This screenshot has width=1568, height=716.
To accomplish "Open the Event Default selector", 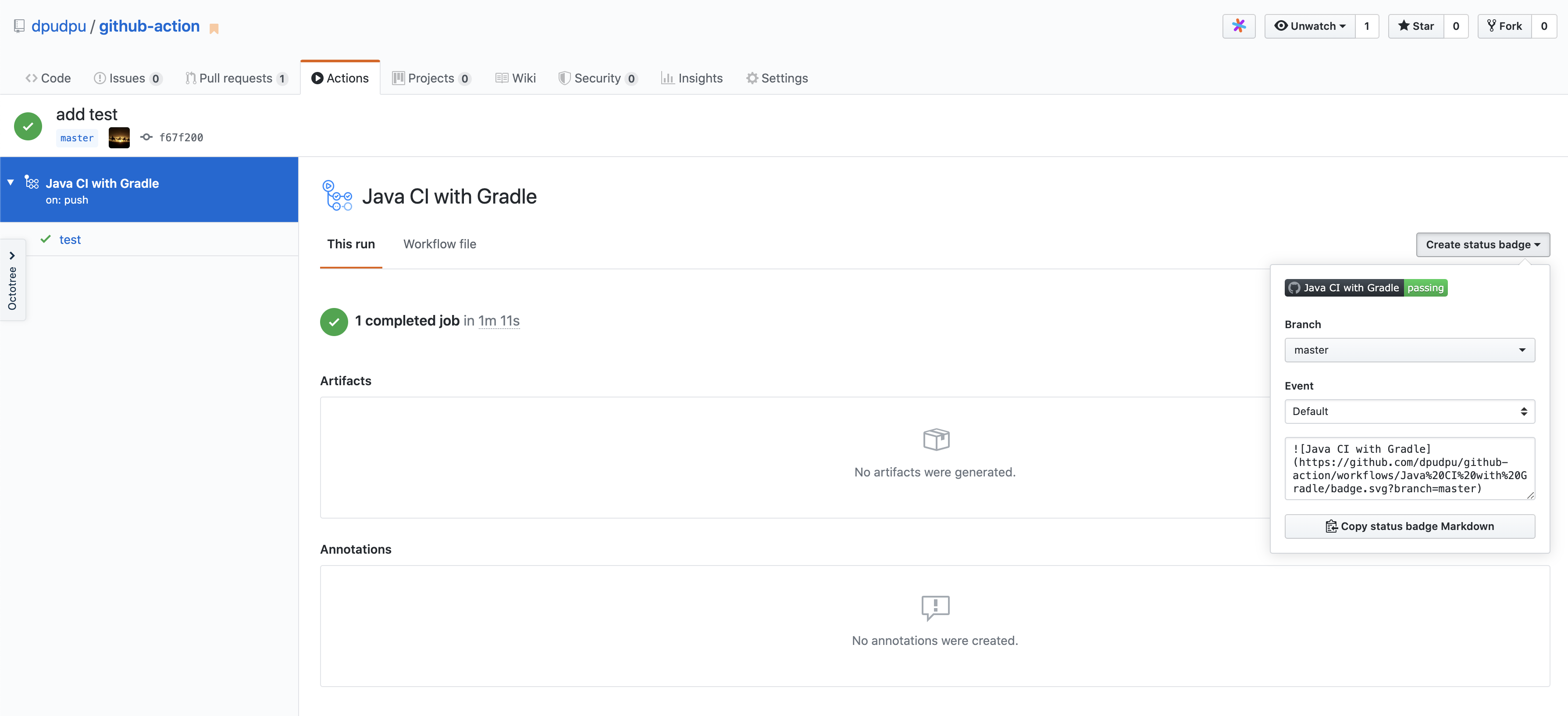I will (1409, 412).
